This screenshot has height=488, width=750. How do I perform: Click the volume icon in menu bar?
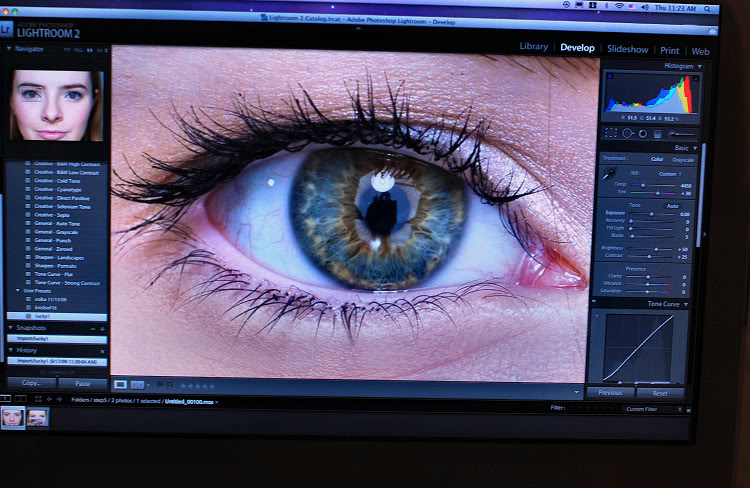645,7
